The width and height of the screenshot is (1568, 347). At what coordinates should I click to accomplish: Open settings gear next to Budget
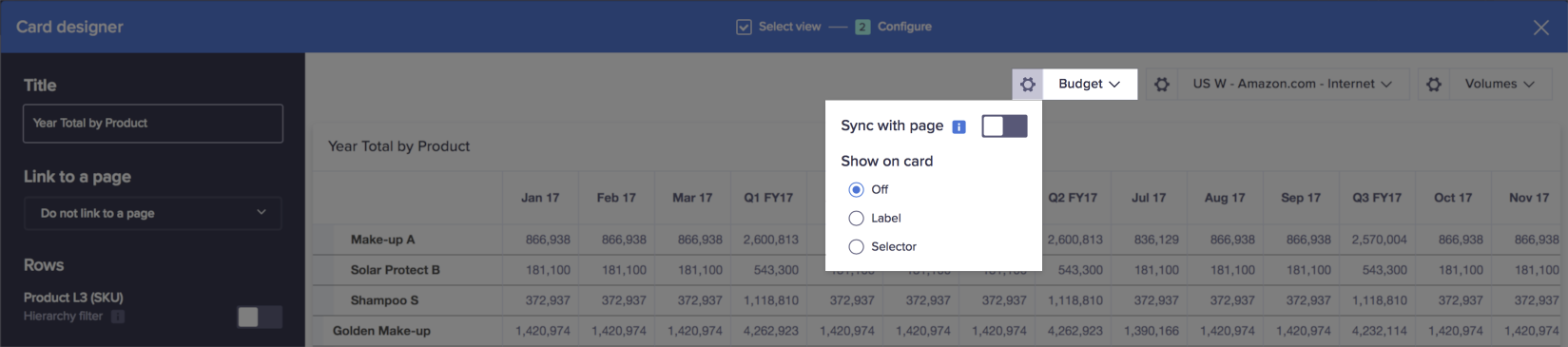pyautogui.click(x=1028, y=84)
